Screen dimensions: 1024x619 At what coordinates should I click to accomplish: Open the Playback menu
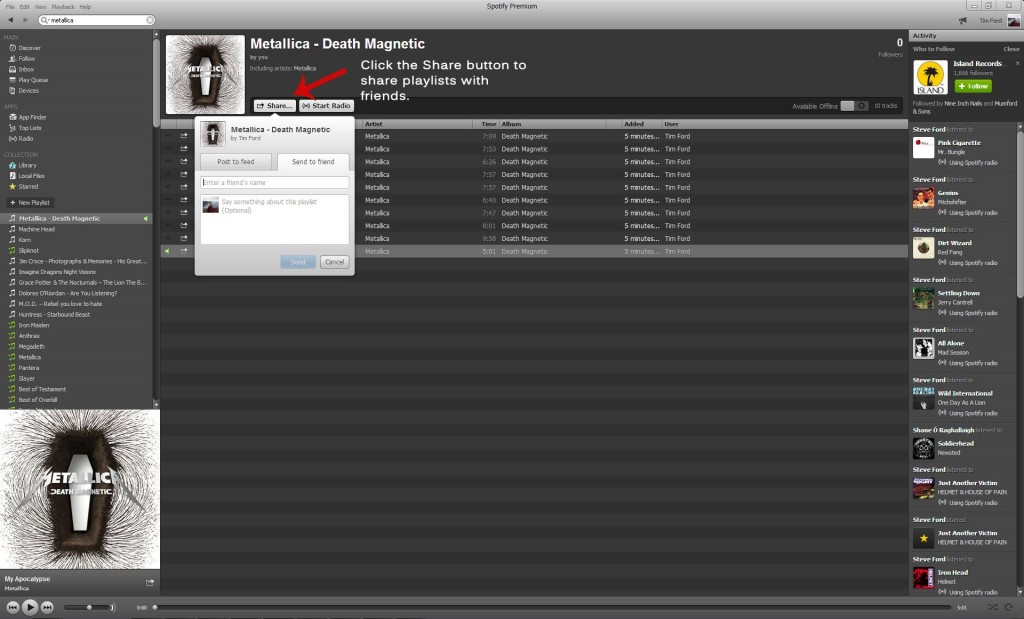click(x=62, y=6)
